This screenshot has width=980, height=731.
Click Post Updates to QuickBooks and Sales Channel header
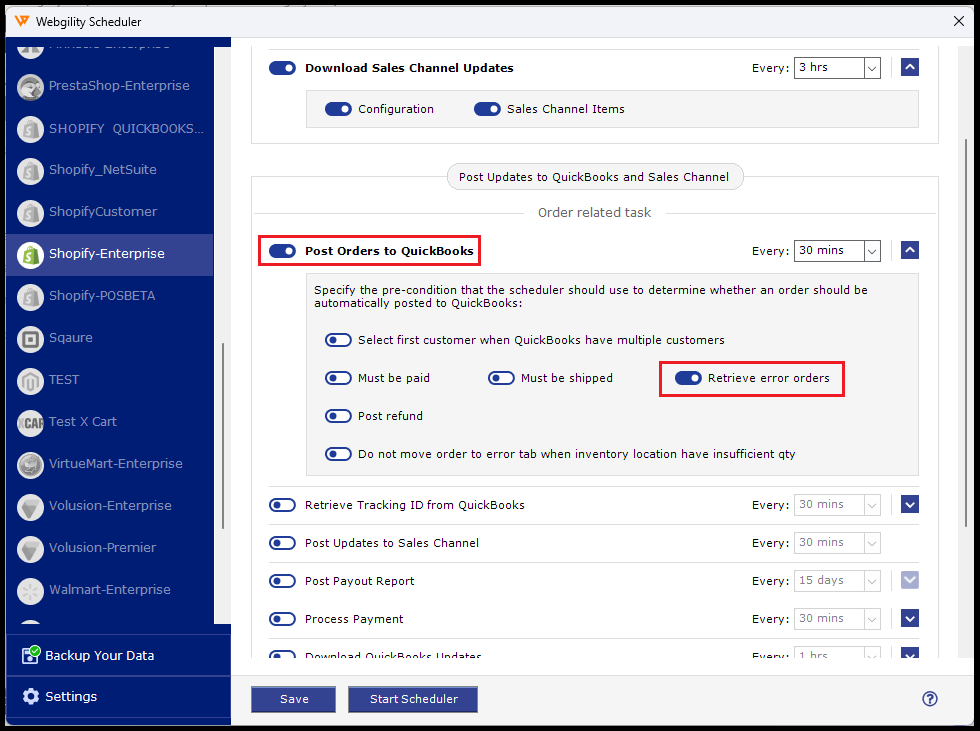click(x=594, y=177)
